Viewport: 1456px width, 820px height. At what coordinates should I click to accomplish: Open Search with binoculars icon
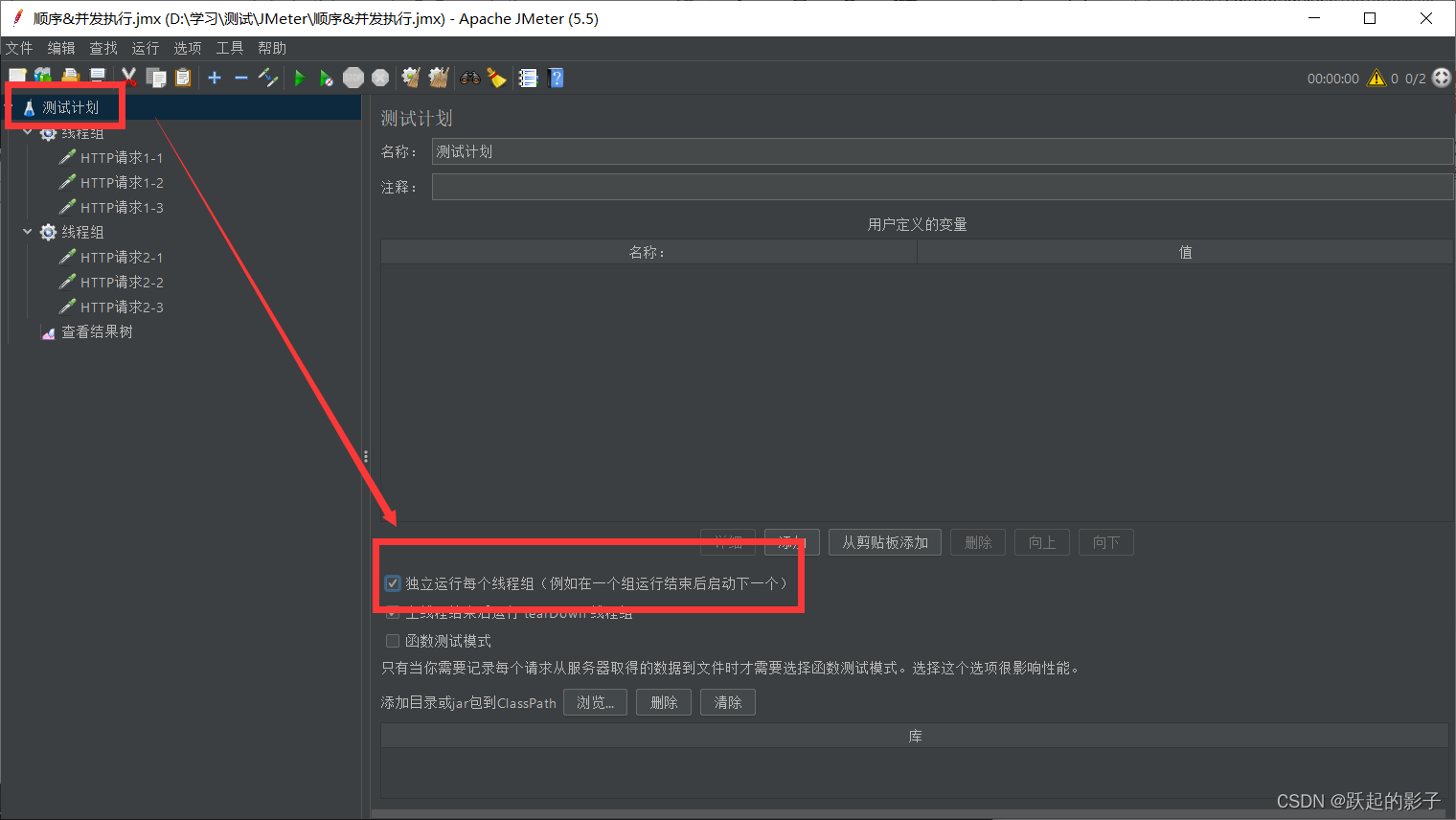click(x=469, y=78)
